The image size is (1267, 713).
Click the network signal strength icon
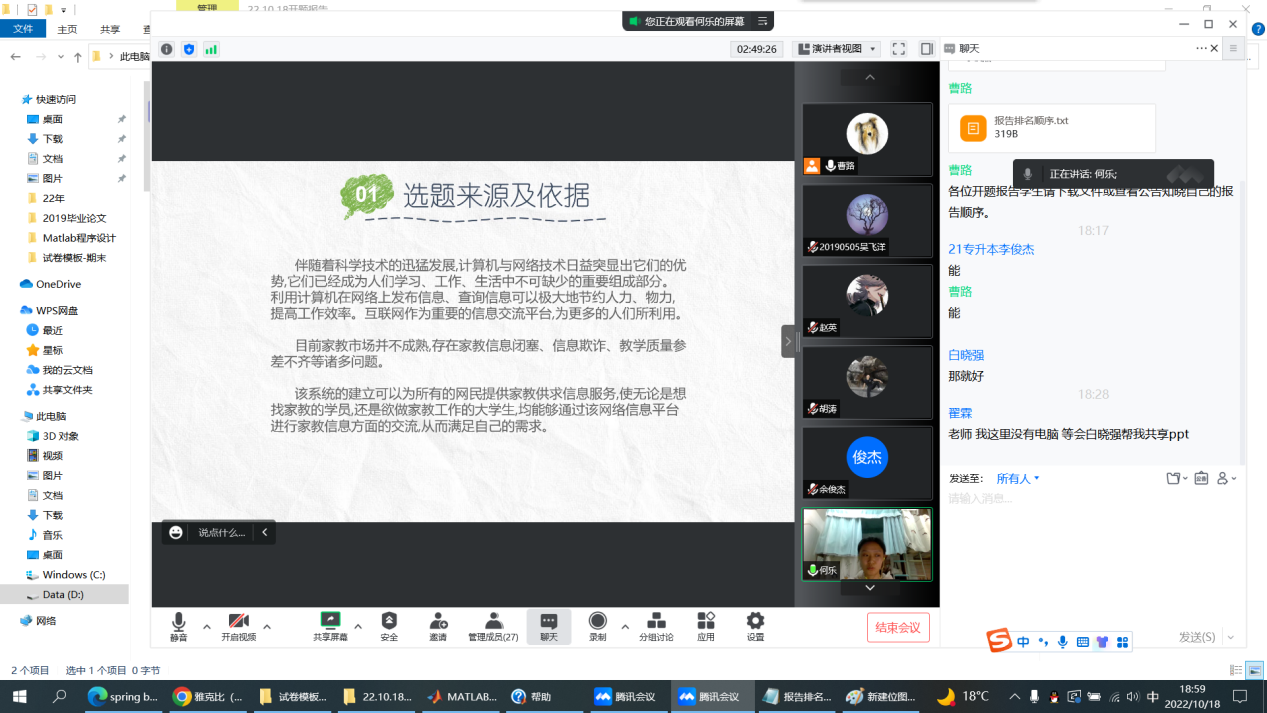tap(211, 49)
